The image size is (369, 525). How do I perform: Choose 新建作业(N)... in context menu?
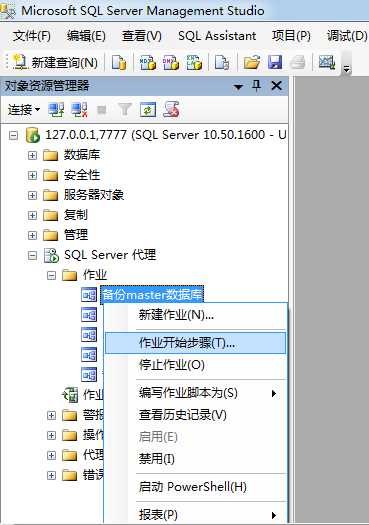coord(196,315)
